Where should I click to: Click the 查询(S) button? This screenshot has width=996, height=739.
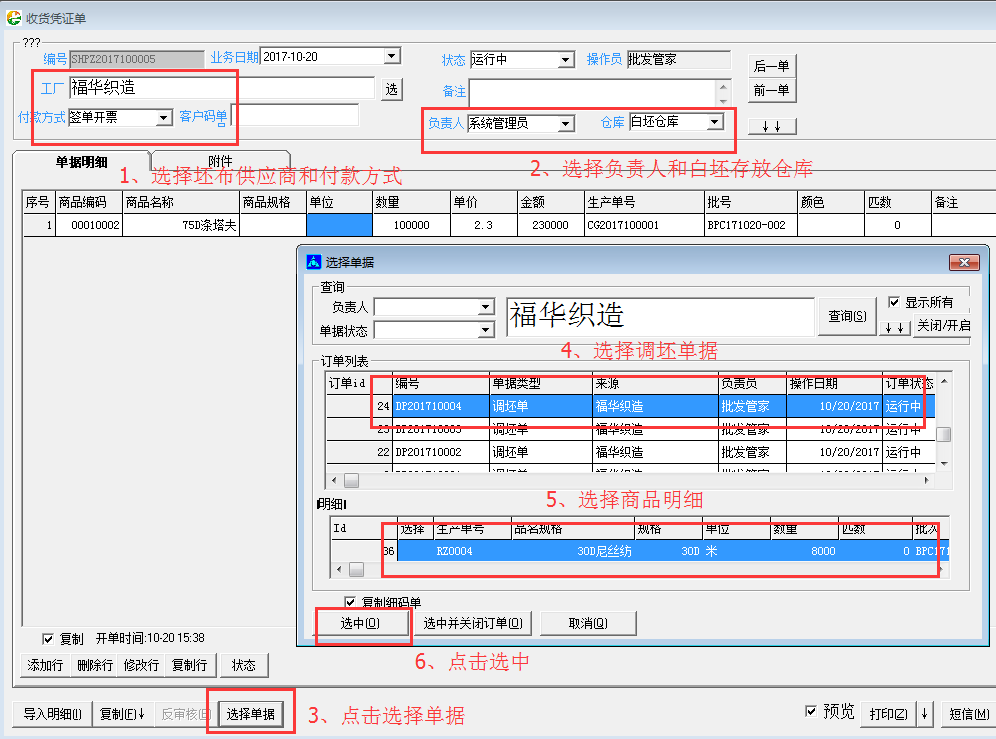pyautogui.click(x=847, y=316)
